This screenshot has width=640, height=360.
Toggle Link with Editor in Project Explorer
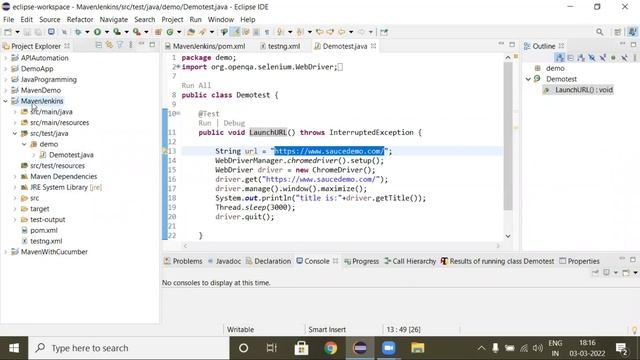coord(109,45)
